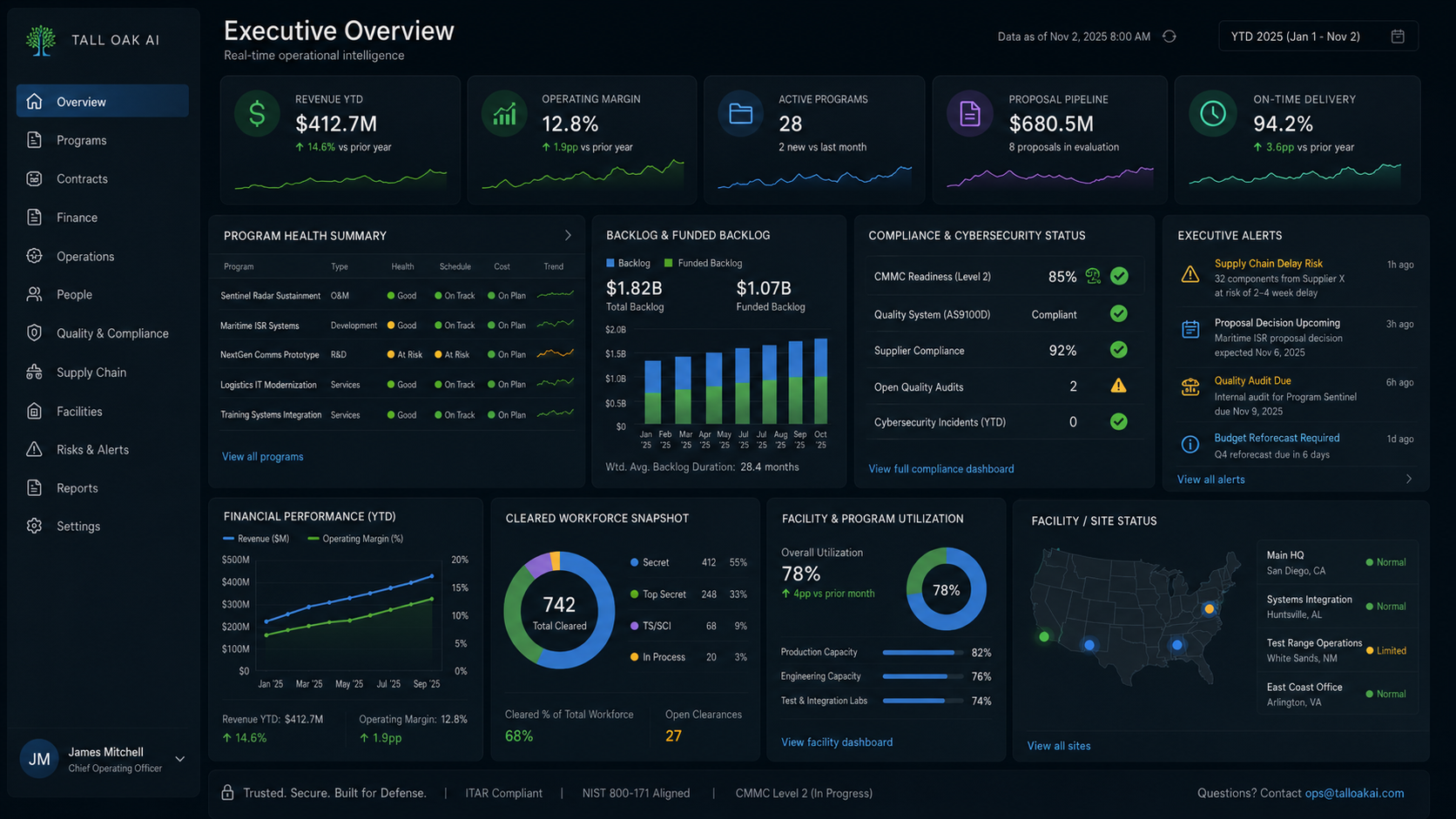This screenshot has height=819, width=1456.
Task: Click the ops@talloakai.com email link
Action: (x=1354, y=793)
